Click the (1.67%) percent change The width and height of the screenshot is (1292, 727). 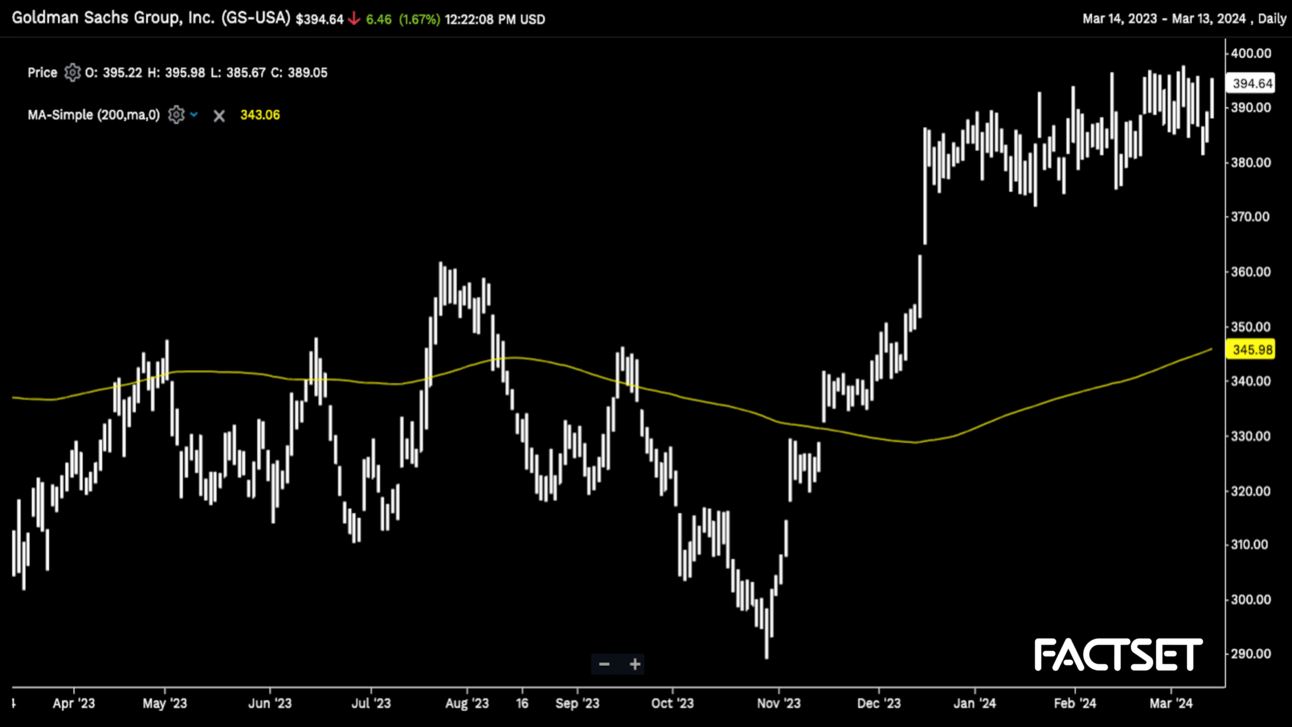pos(419,19)
